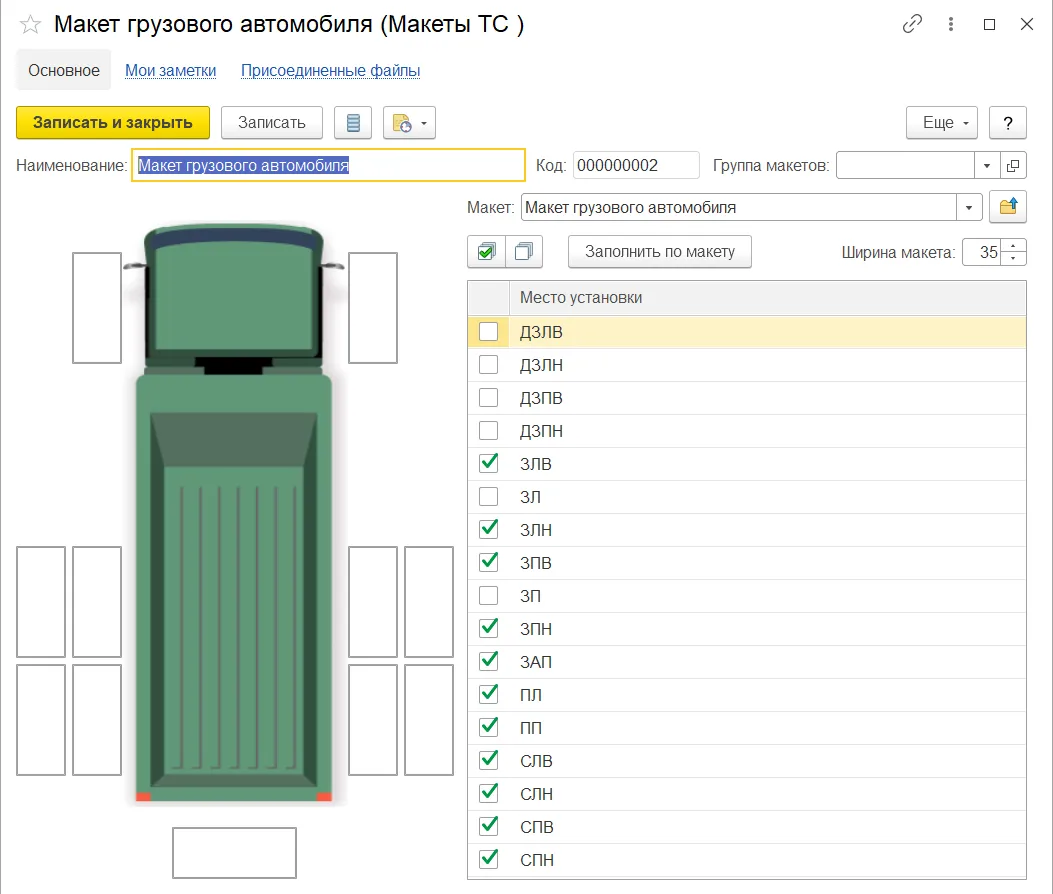Enable the ДЗЛВ checkbox
The image size is (1053, 894).
(488, 332)
